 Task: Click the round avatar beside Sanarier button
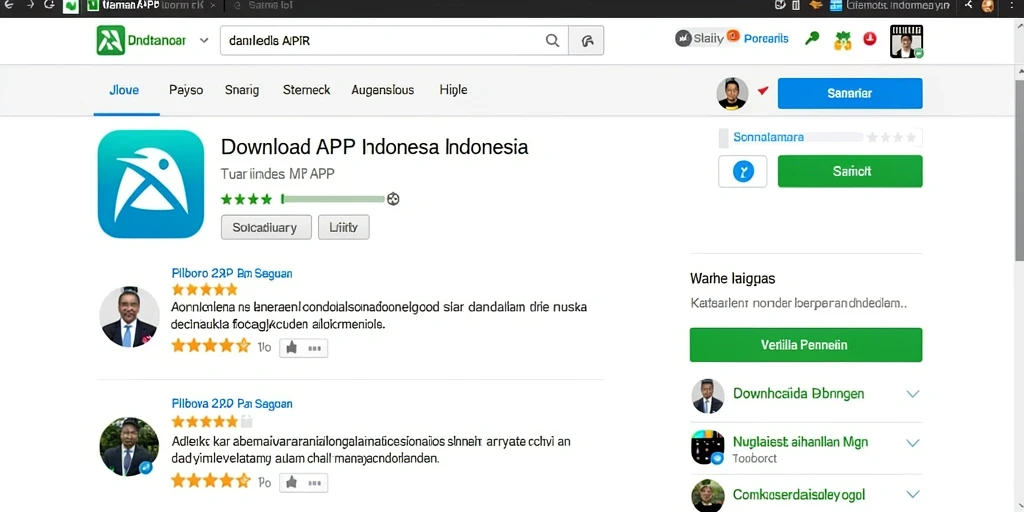(732, 93)
